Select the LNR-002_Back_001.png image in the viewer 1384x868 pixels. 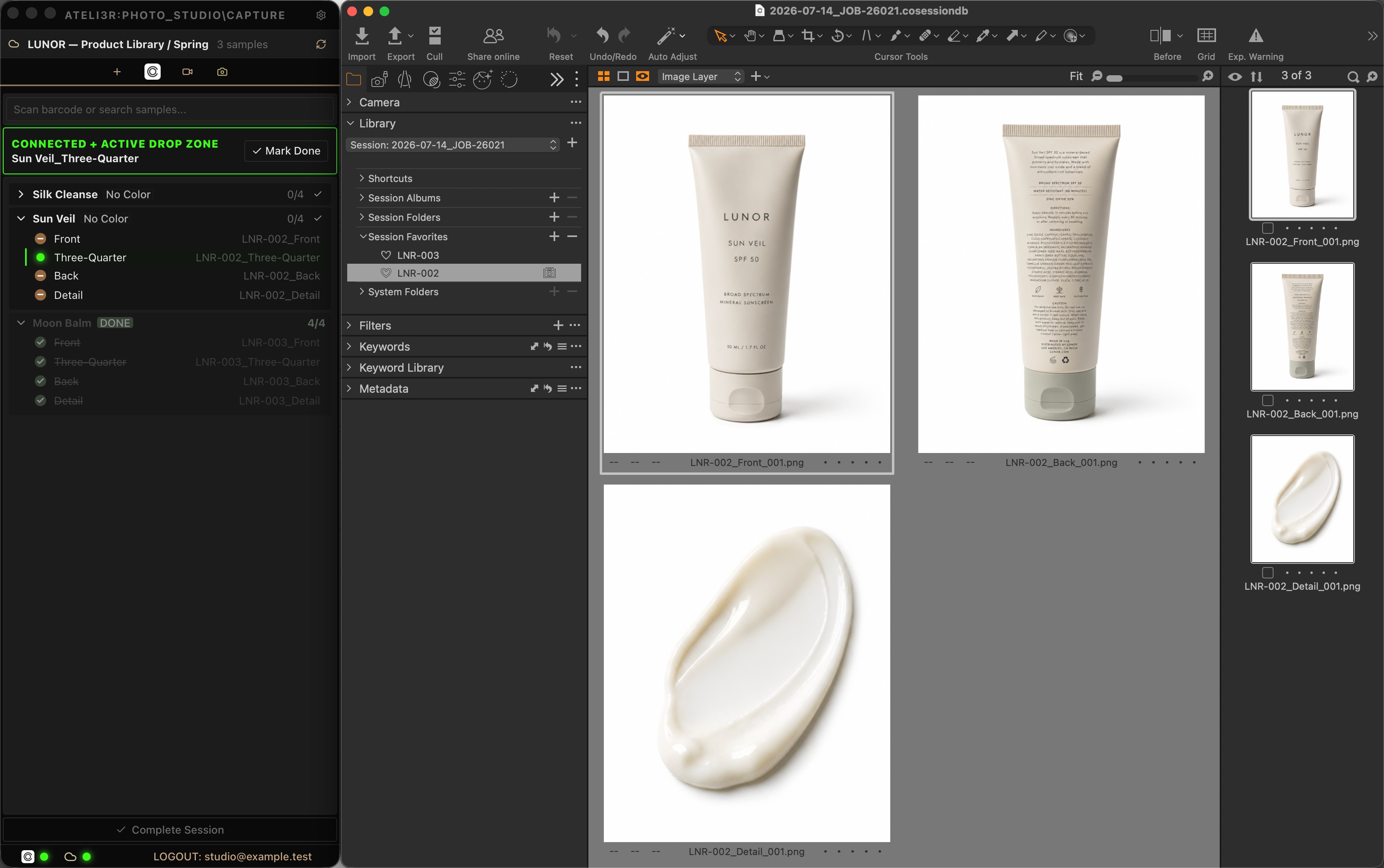coord(1061,274)
